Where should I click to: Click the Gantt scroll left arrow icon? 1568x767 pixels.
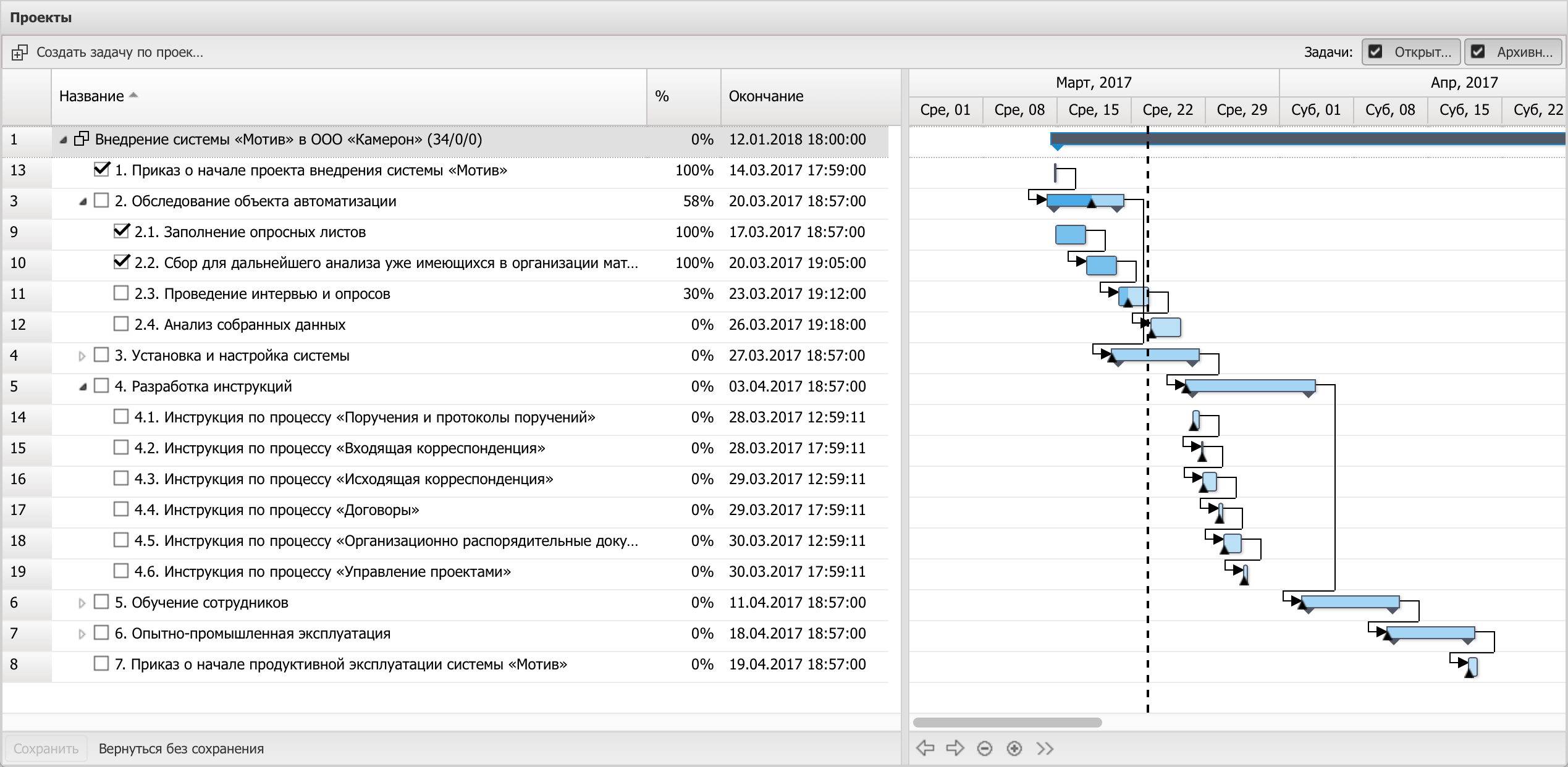[925, 748]
